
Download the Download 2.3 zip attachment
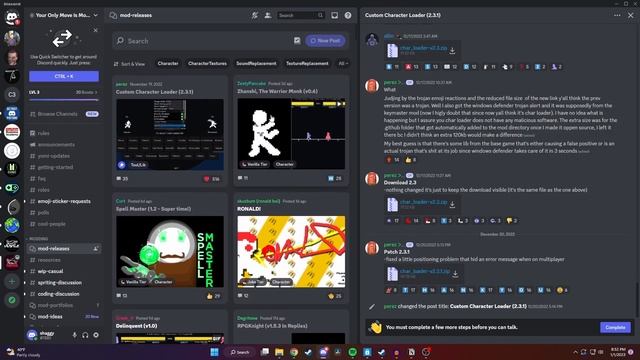(452, 205)
